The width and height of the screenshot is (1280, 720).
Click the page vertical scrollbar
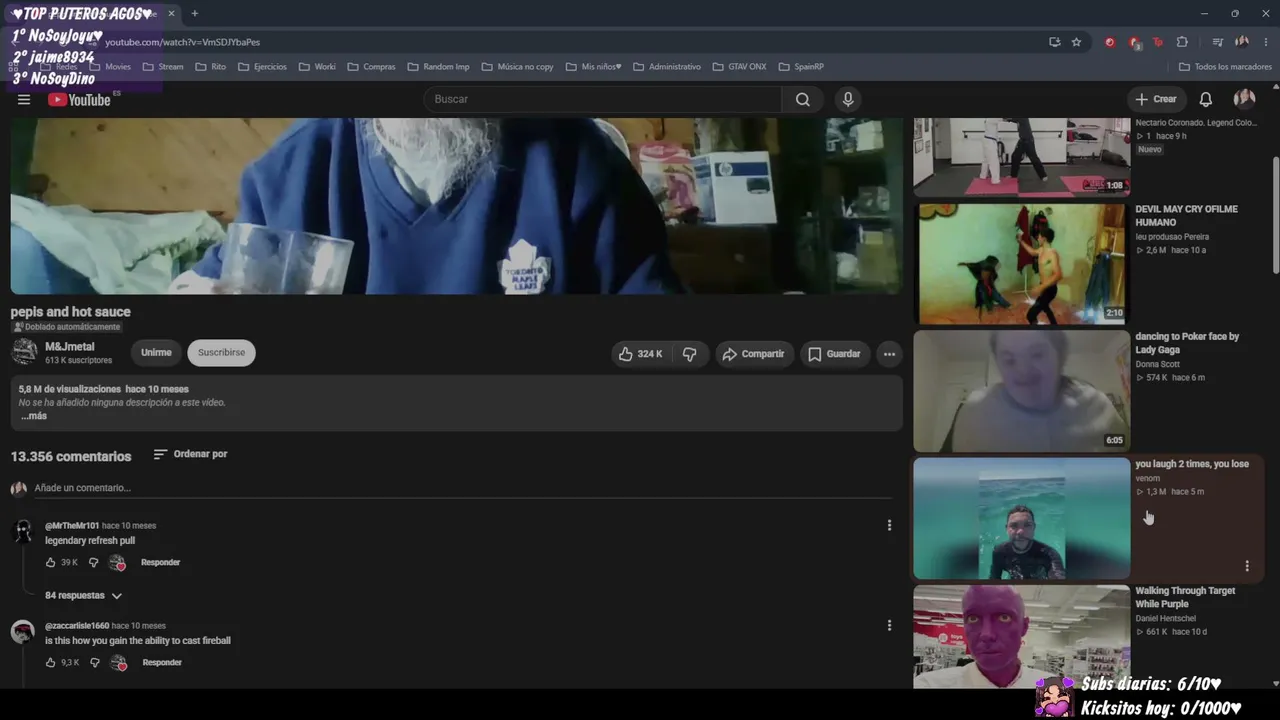click(x=1275, y=215)
